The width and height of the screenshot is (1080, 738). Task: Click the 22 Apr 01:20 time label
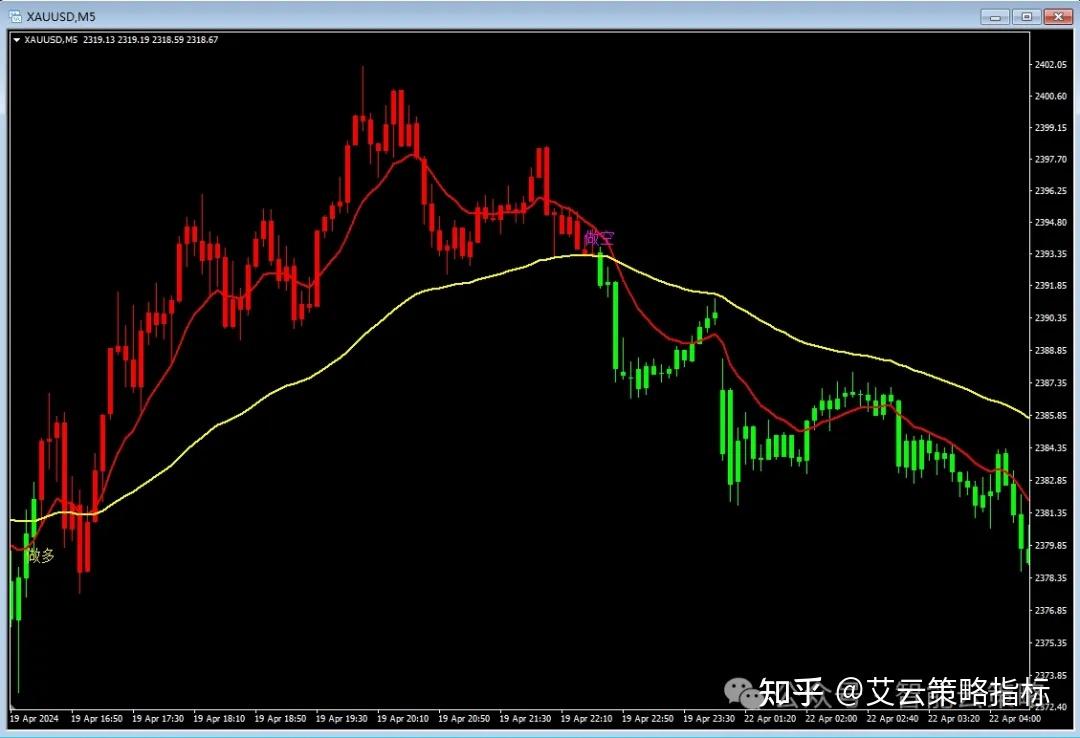coord(770,719)
